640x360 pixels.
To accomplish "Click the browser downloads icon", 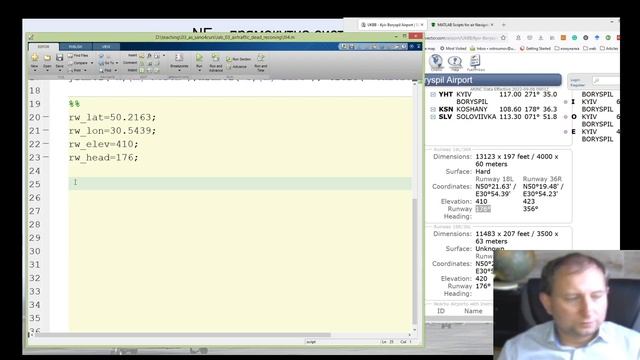I will pyautogui.click(x=541, y=38).
